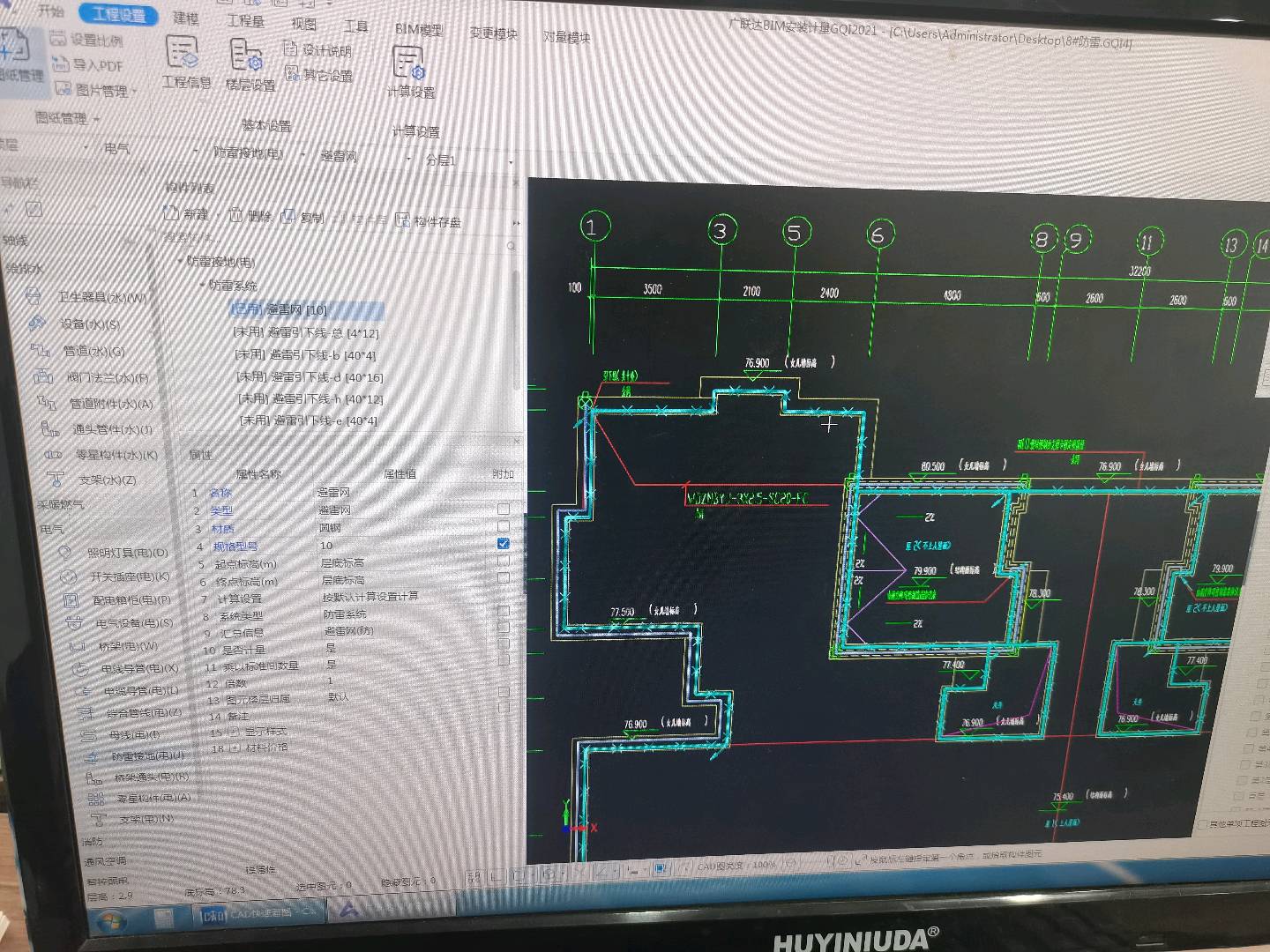1270x952 pixels.
Task: Select 管道附件(水)(A) icon
Action: 47,403
